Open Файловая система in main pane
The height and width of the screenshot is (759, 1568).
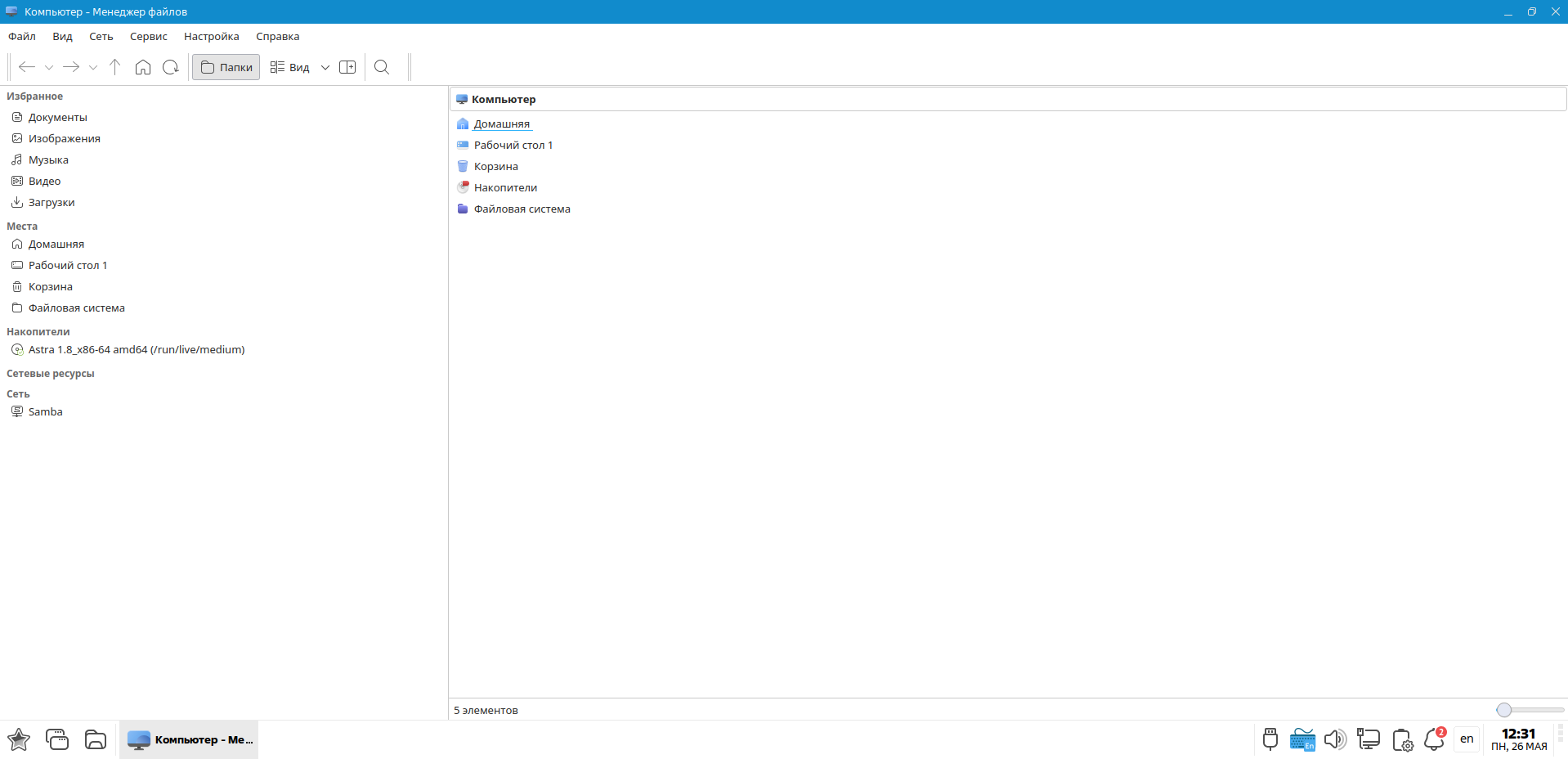point(522,209)
